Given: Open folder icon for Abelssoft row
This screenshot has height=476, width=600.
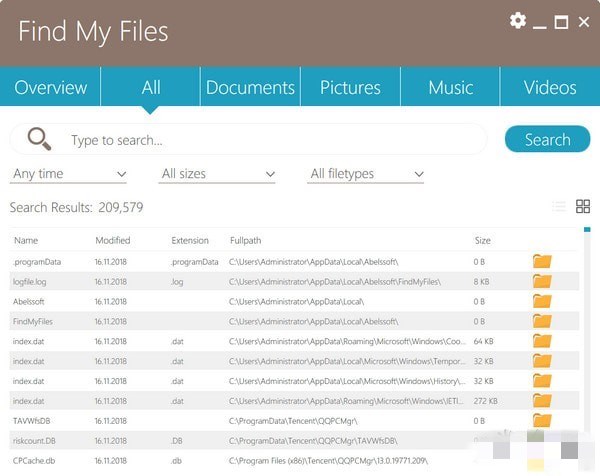Looking at the screenshot, I should tap(542, 301).
